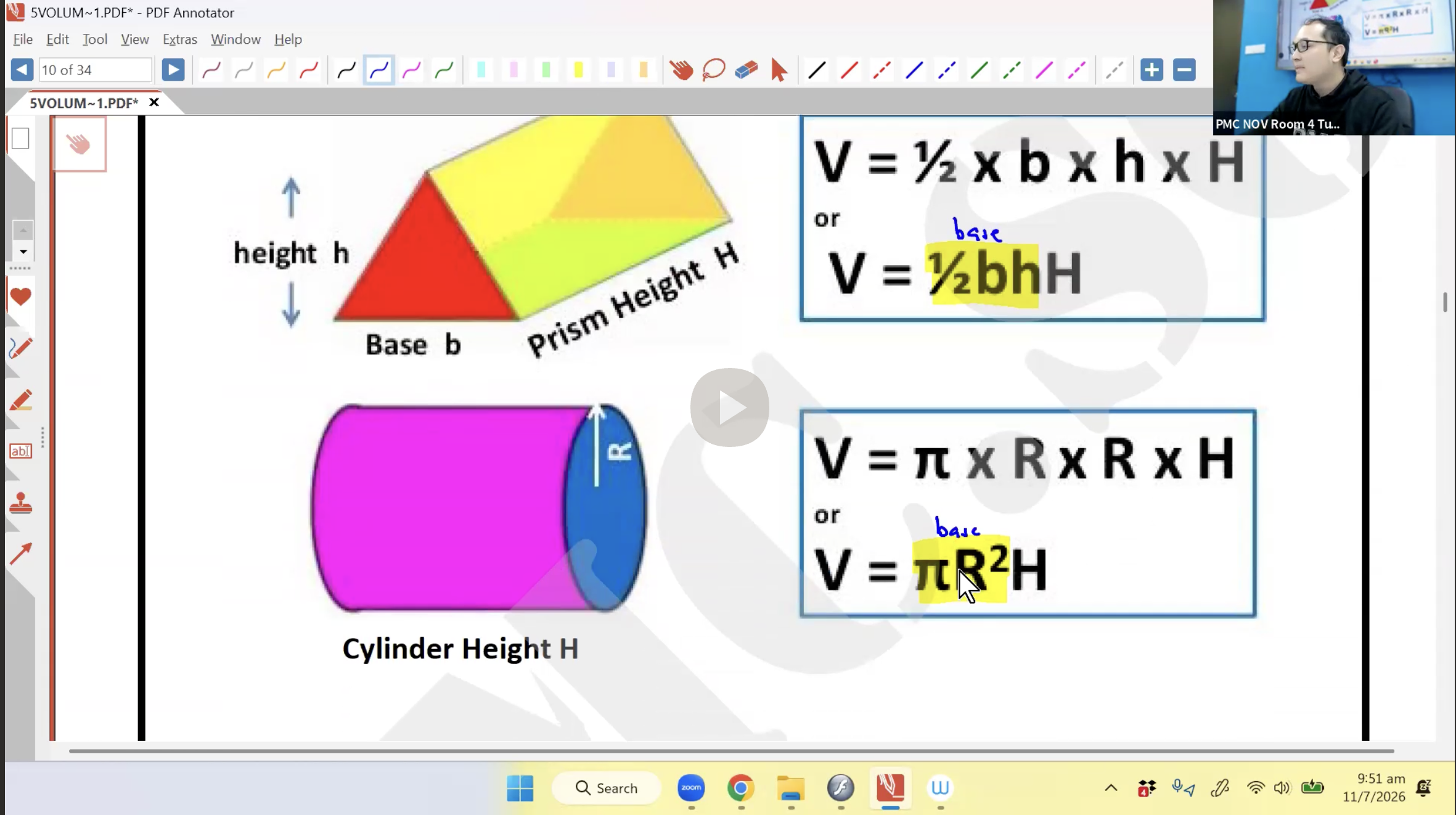Open the Help menu
Image resolution: width=1456 pixels, height=815 pixels.
coord(288,39)
